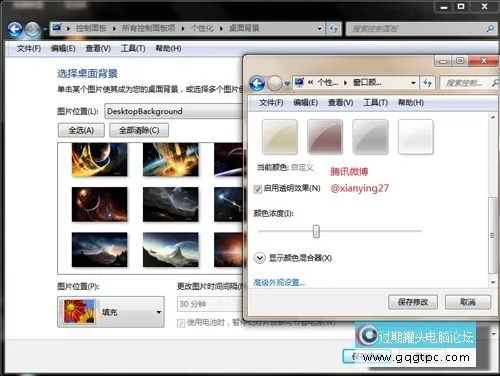Click the control panel icon in the Window Color address bar
500x376 pixels.
click(x=300, y=82)
